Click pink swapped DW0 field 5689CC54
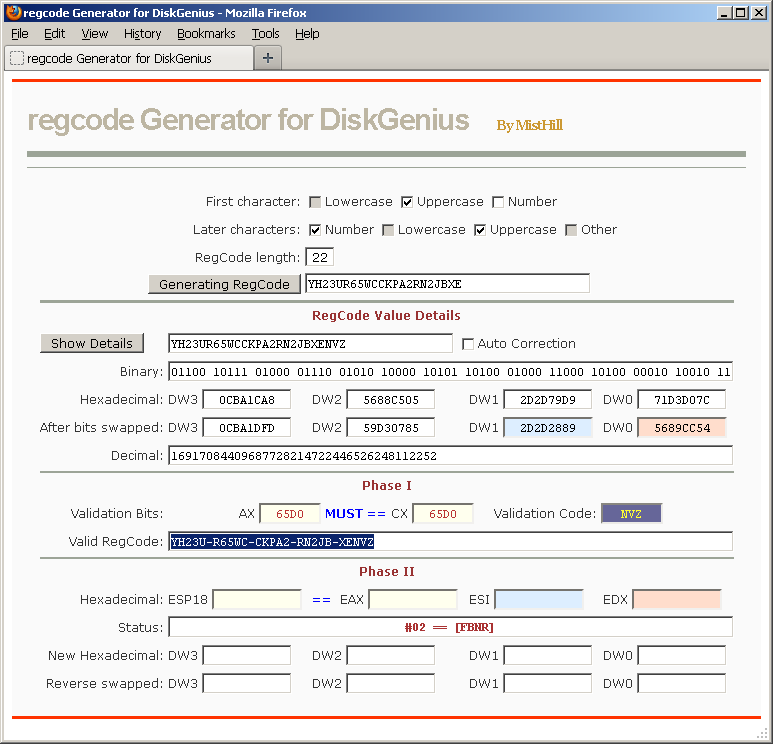The image size is (773, 744). [x=681, y=428]
